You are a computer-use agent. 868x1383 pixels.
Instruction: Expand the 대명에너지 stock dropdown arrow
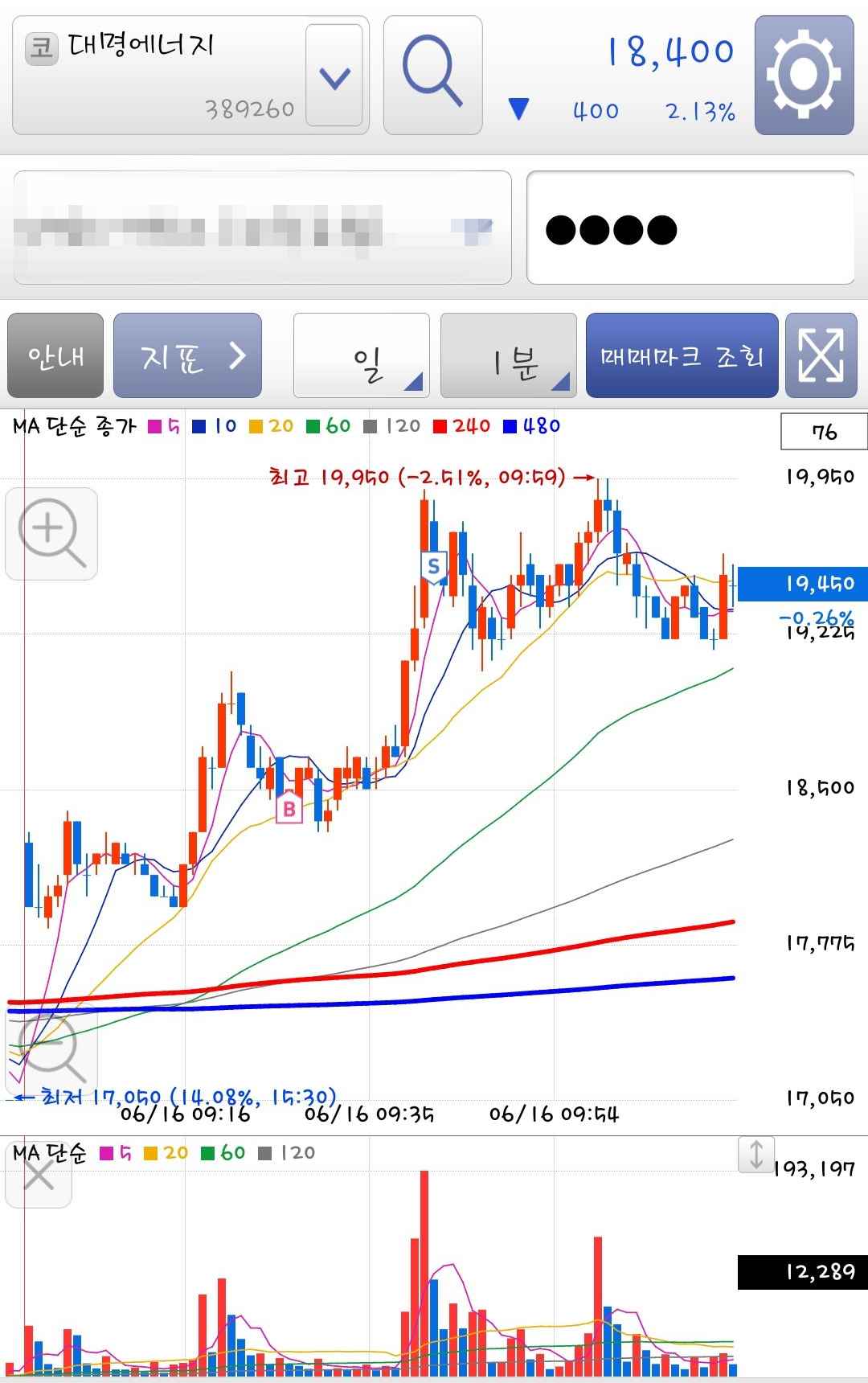click(x=334, y=76)
